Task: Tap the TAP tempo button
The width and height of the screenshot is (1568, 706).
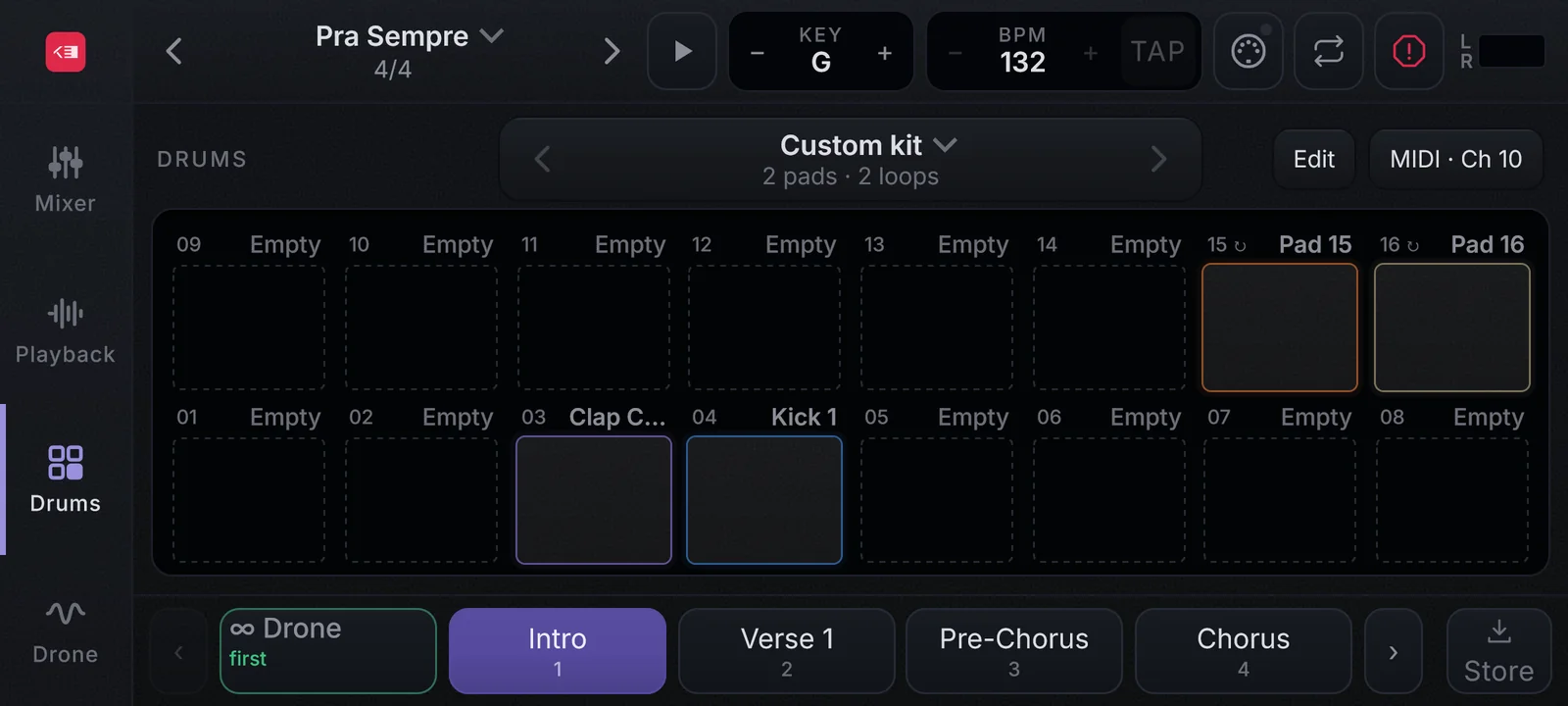Action: [x=1158, y=51]
